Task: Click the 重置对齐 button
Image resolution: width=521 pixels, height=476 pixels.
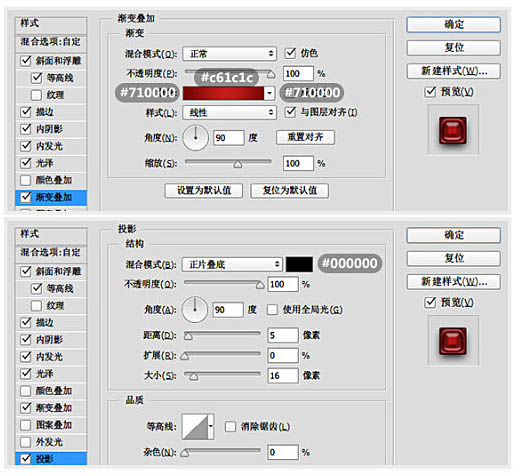Action: coord(305,137)
